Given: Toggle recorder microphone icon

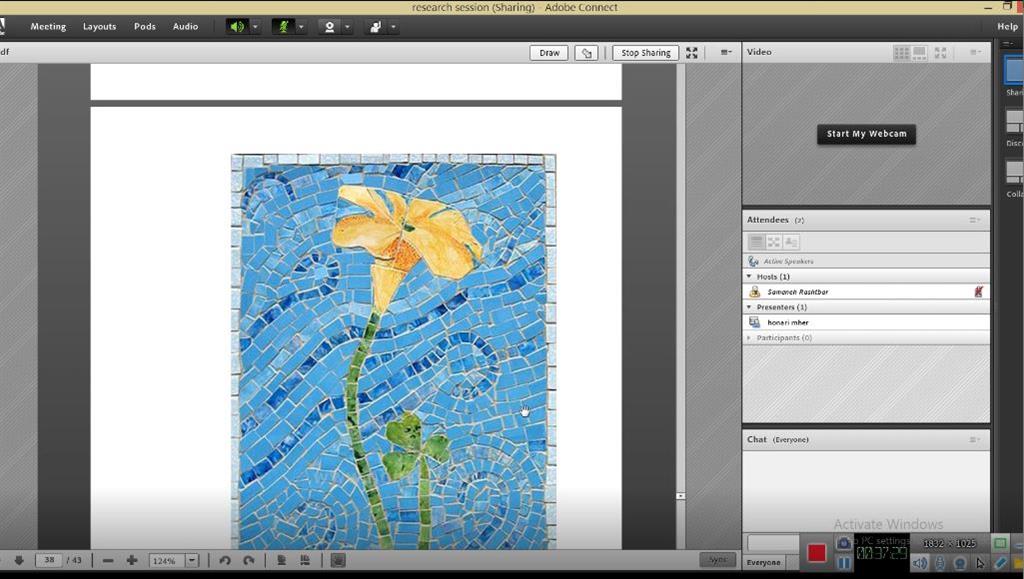Looking at the screenshot, I should 940,563.
